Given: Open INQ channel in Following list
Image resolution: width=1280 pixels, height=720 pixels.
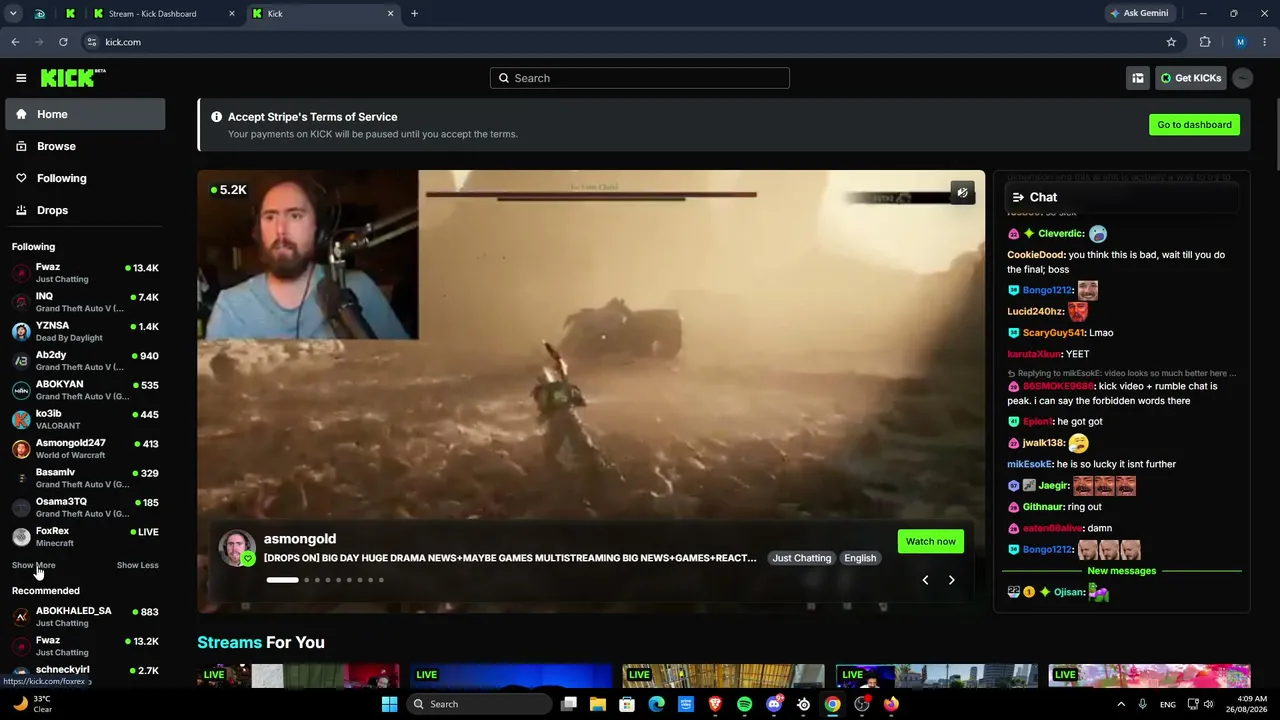Looking at the screenshot, I should click(85, 302).
